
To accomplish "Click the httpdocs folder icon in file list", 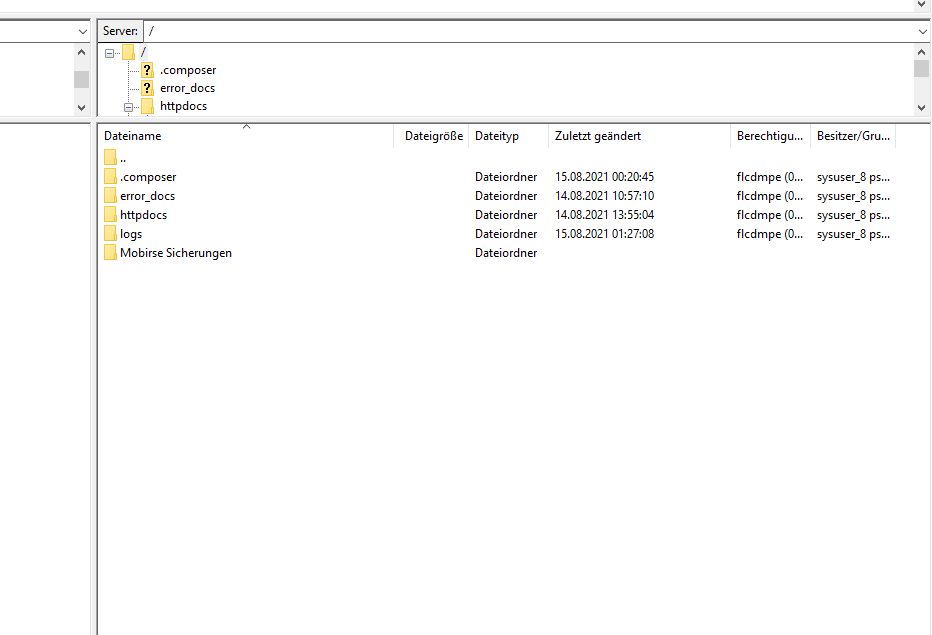I will 110,215.
